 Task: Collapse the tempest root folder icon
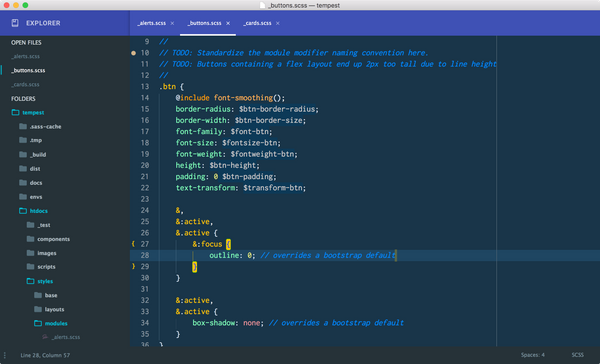click(15, 112)
